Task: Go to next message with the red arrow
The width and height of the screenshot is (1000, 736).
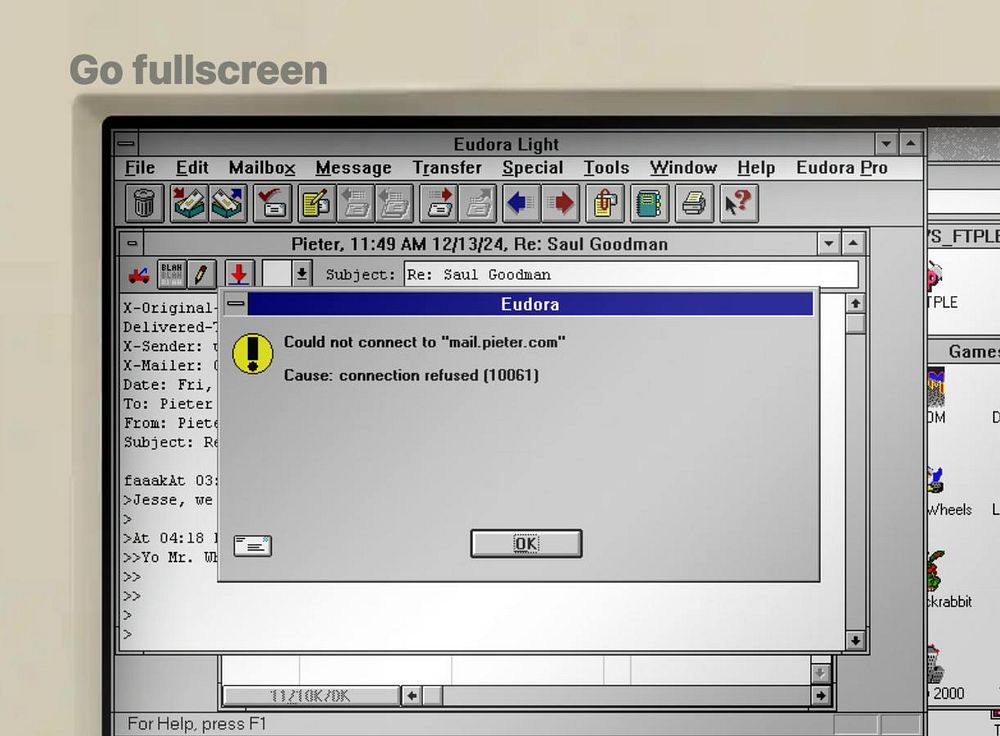Action: [x=561, y=203]
